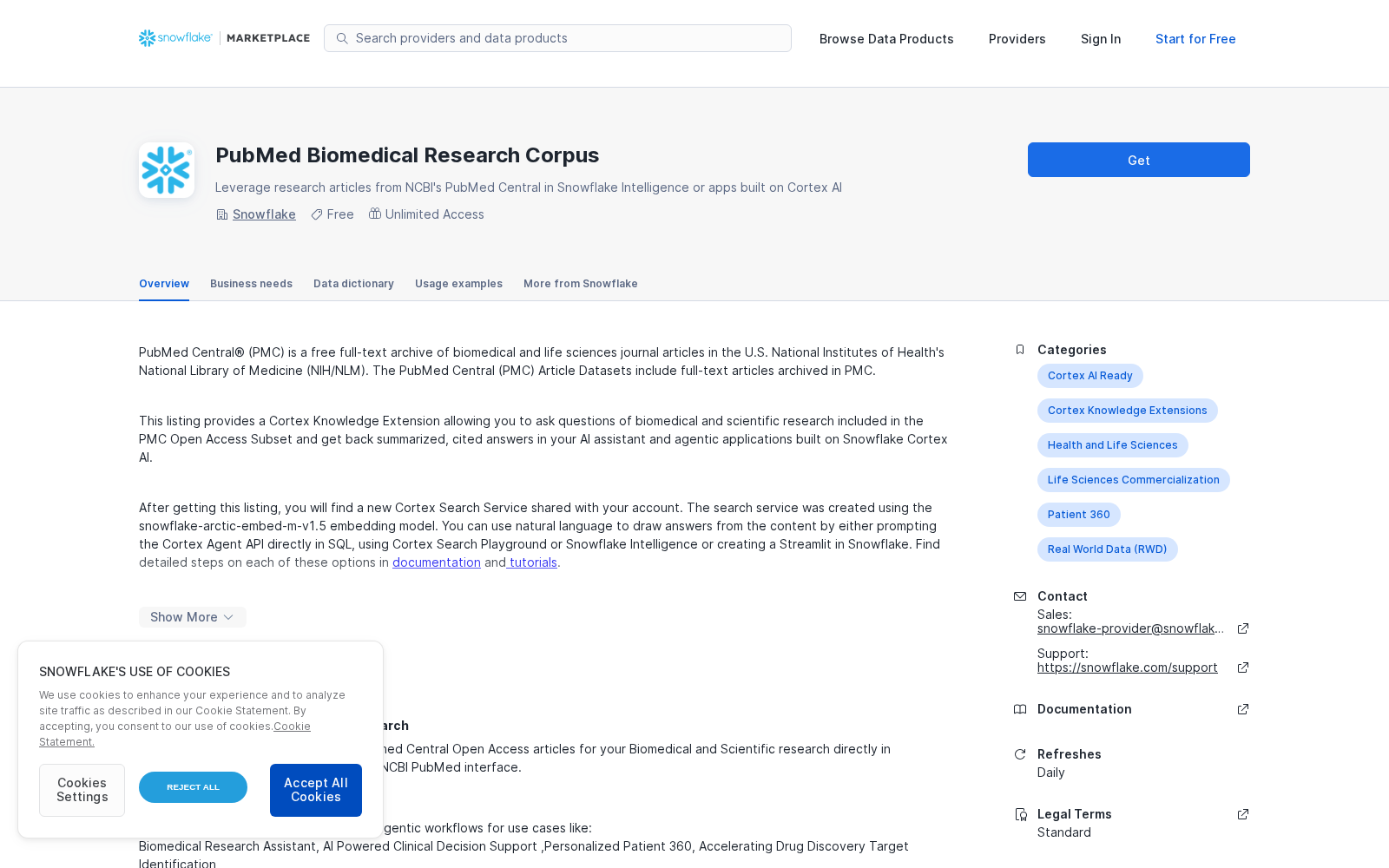Open the tutorials hyperlink in description

click(532, 562)
